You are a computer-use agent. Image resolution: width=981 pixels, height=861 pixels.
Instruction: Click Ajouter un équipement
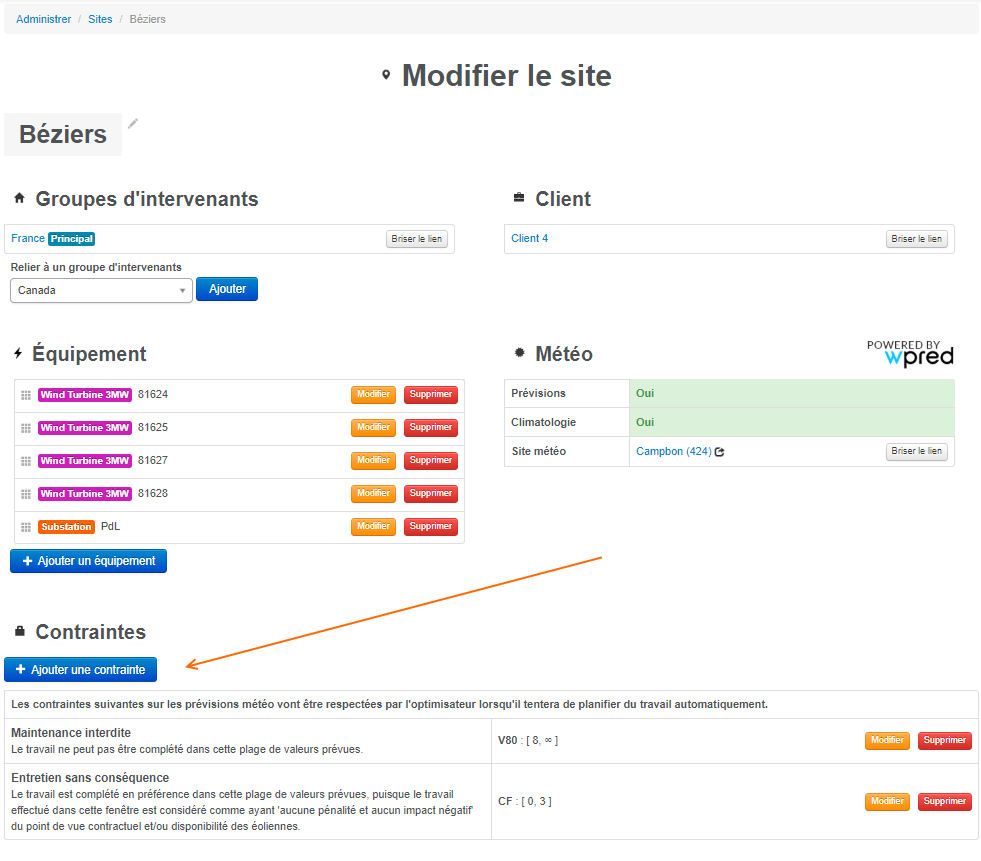[87, 561]
